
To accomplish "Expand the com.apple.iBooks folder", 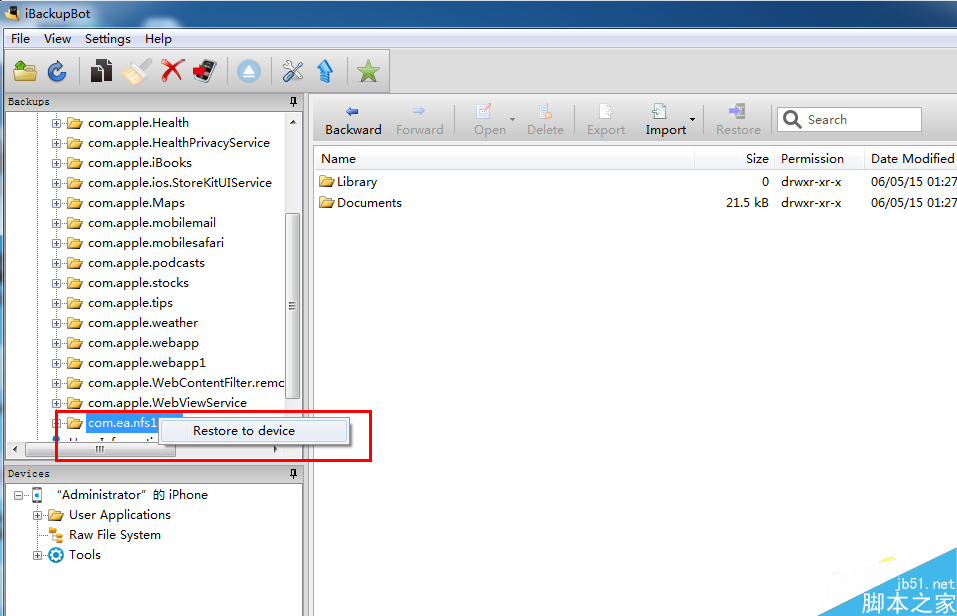I will tap(56, 163).
